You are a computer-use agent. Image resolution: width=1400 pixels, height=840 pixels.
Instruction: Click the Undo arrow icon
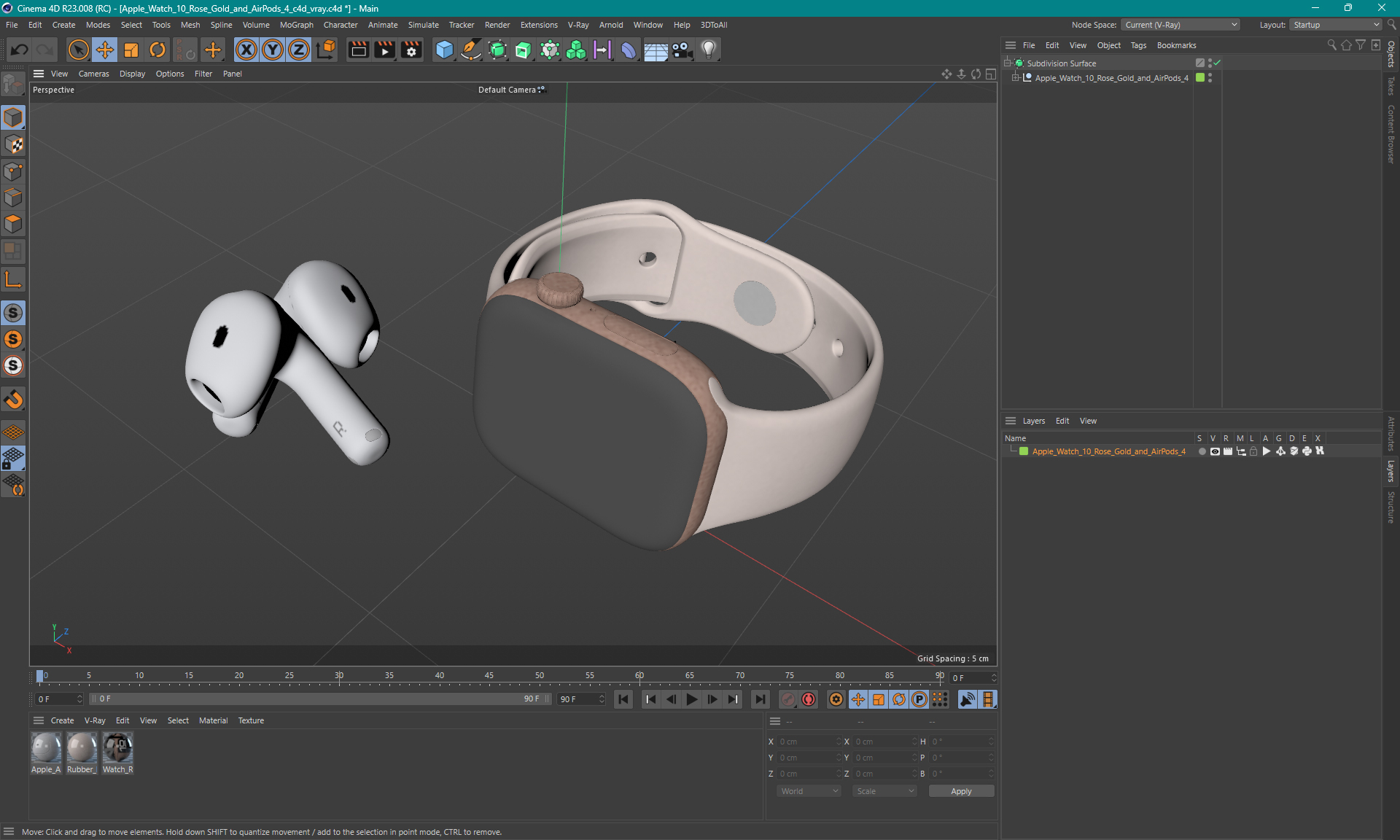[x=20, y=50]
